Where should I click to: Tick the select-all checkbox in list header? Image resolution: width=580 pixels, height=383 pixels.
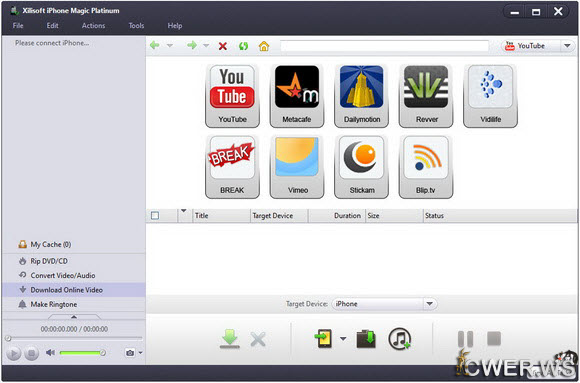point(155,215)
